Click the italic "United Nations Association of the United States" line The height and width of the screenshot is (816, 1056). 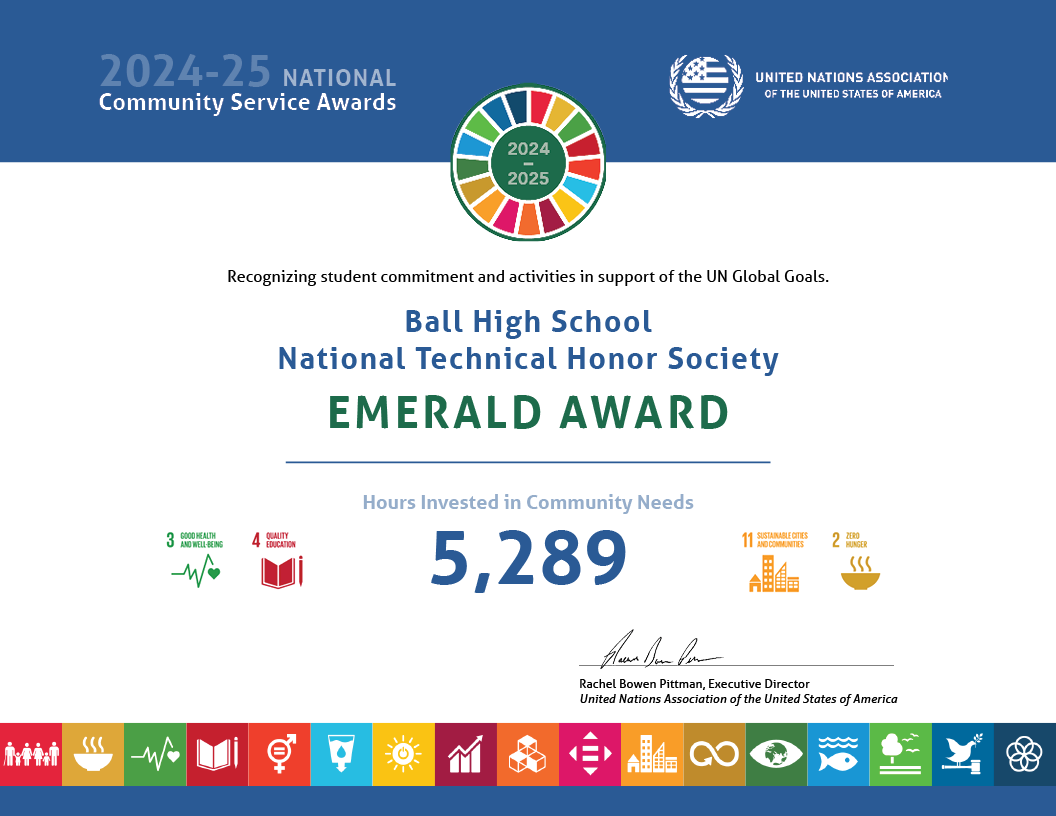click(x=738, y=699)
